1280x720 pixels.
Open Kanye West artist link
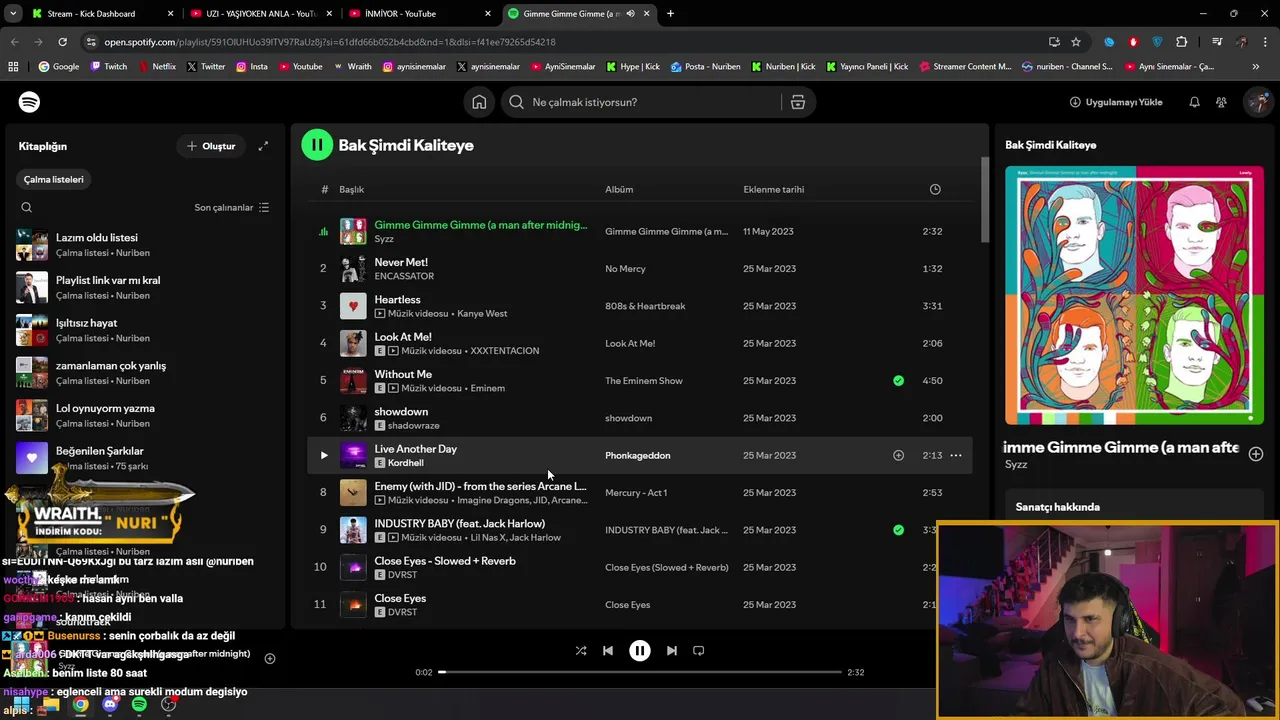[482, 313]
